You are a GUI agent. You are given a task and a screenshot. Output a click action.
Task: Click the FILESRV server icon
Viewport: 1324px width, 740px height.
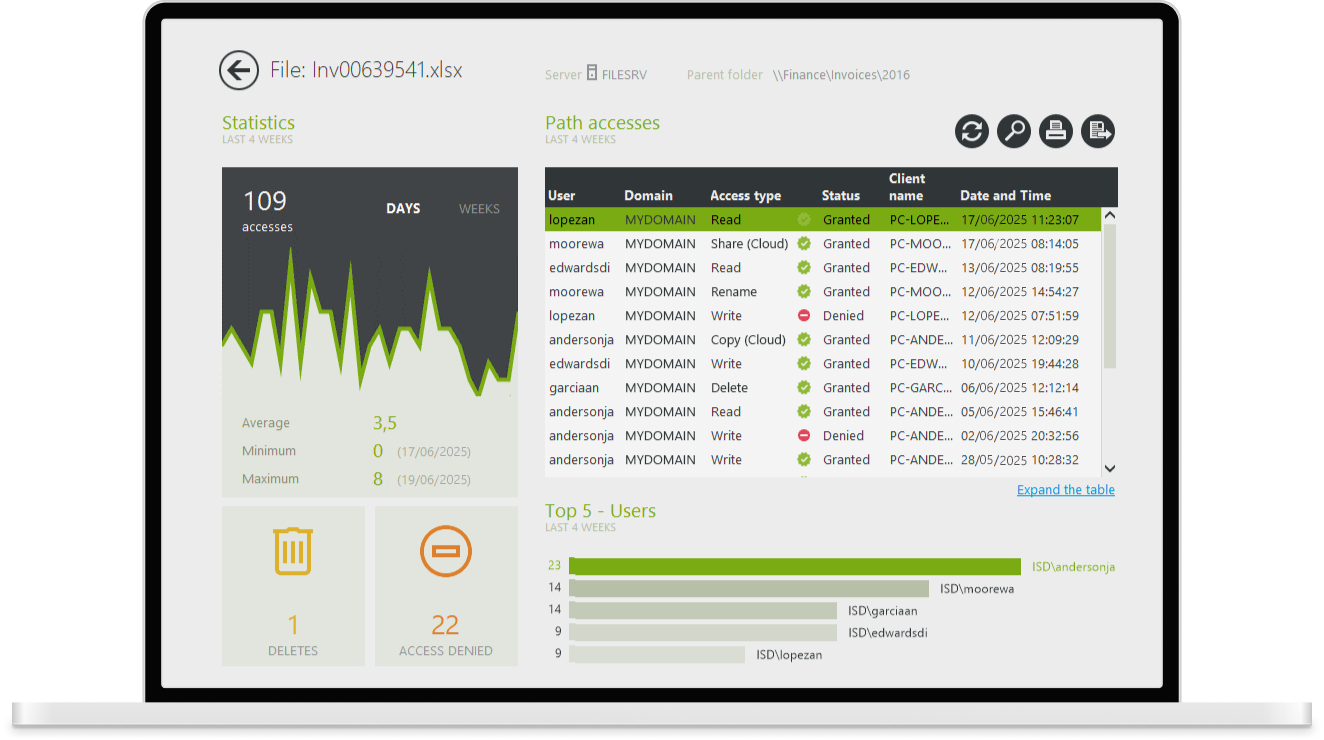pos(592,73)
